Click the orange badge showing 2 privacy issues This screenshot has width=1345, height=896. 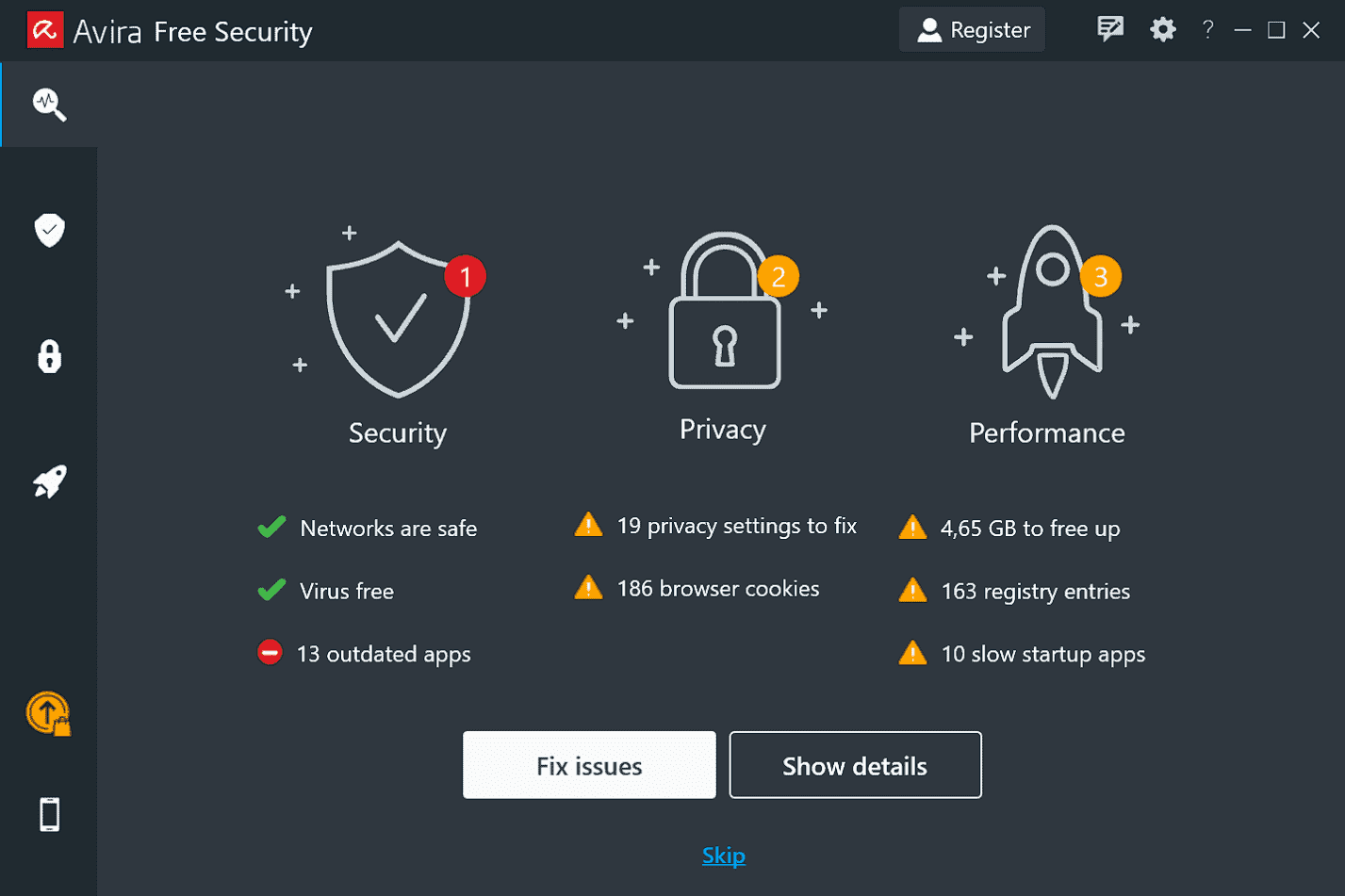[x=779, y=275]
